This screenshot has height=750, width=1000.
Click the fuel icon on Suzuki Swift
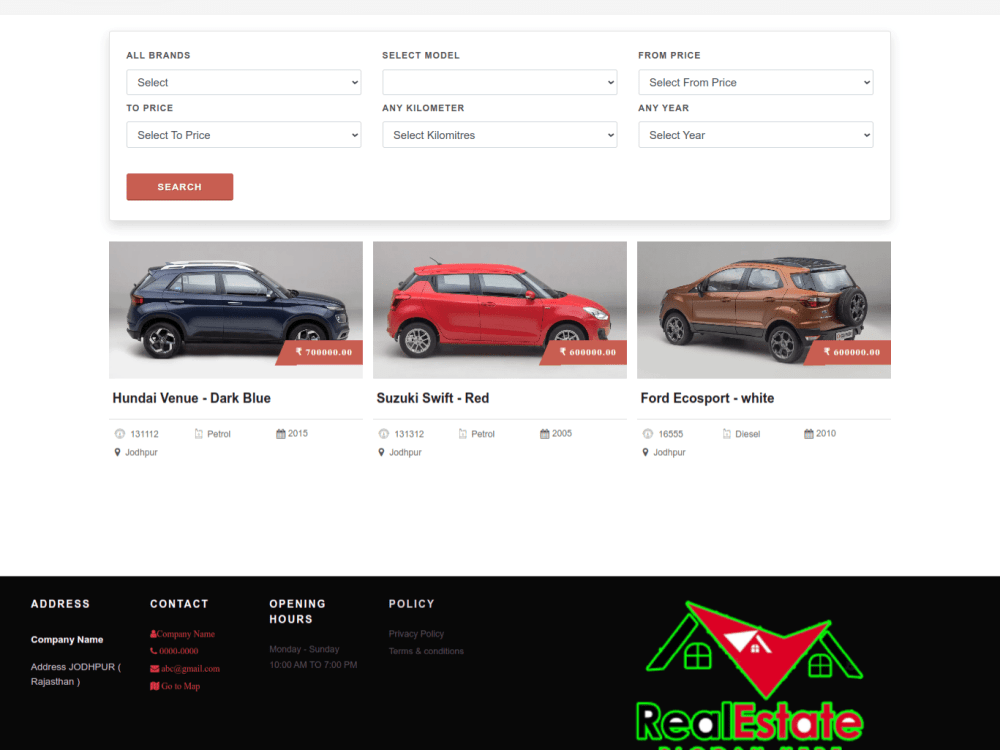(463, 434)
